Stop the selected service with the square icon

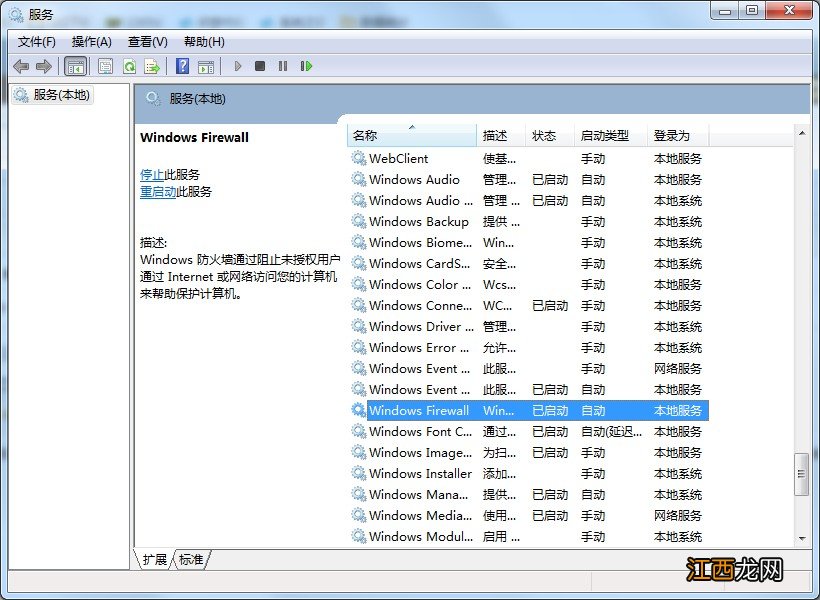point(259,66)
